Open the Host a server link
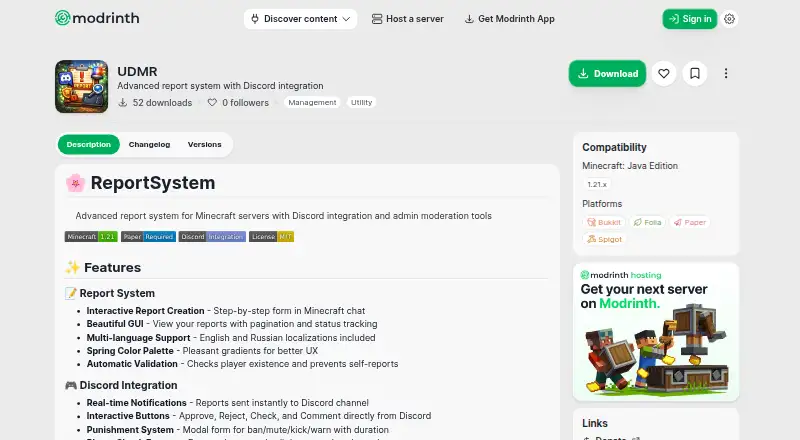800x440 pixels. coord(408,19)
